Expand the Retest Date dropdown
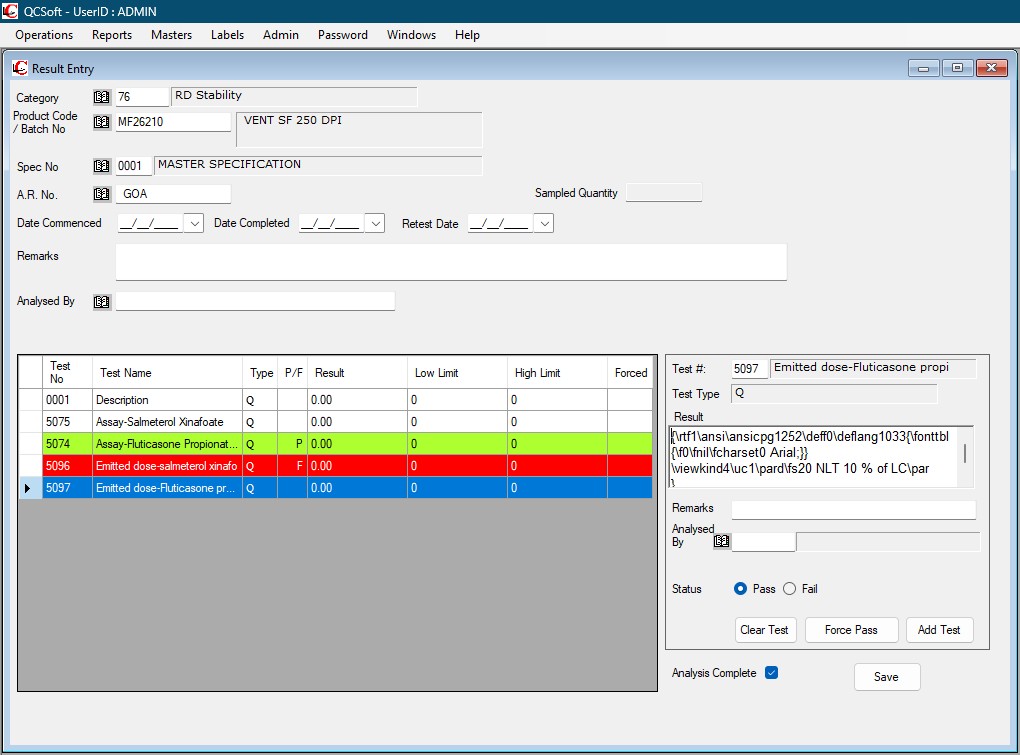The height and width of the screenshot is (755, 1020). 544,224
